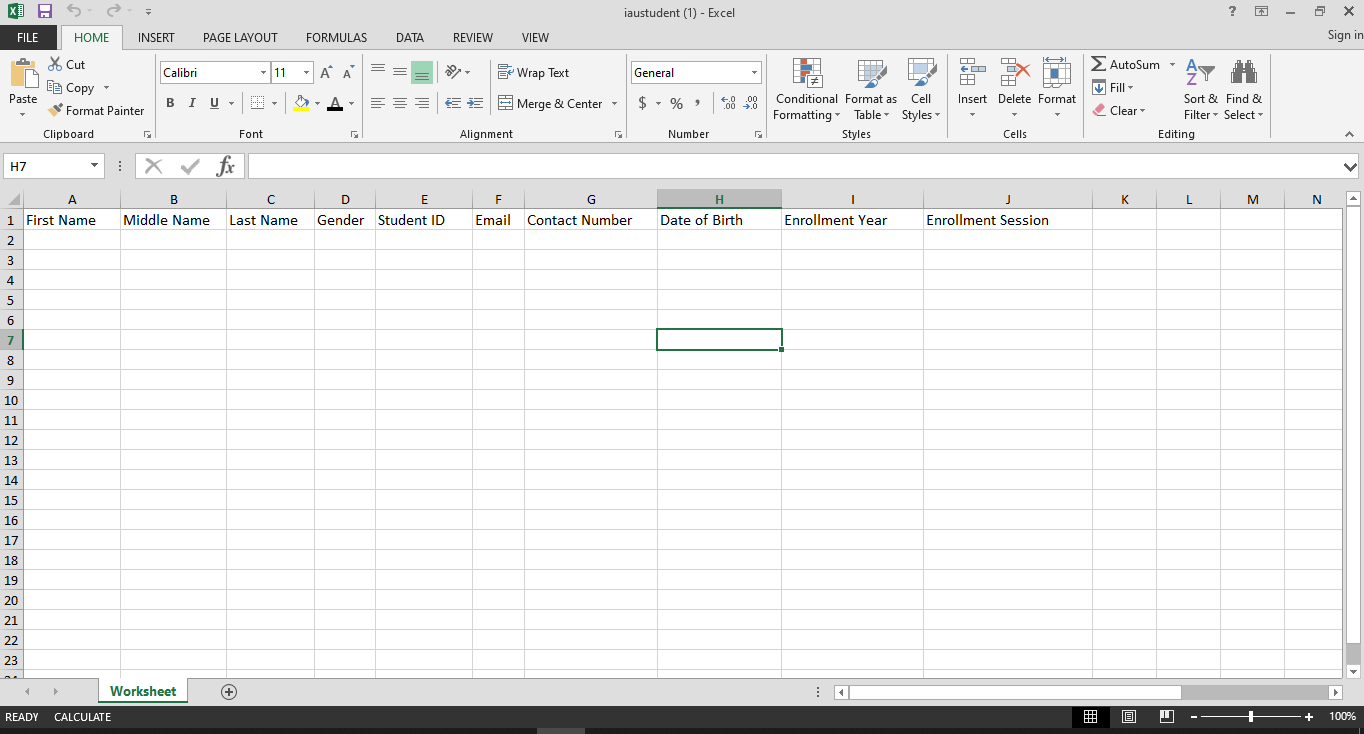Click AutoSum sigma button

click(1126, 64)
